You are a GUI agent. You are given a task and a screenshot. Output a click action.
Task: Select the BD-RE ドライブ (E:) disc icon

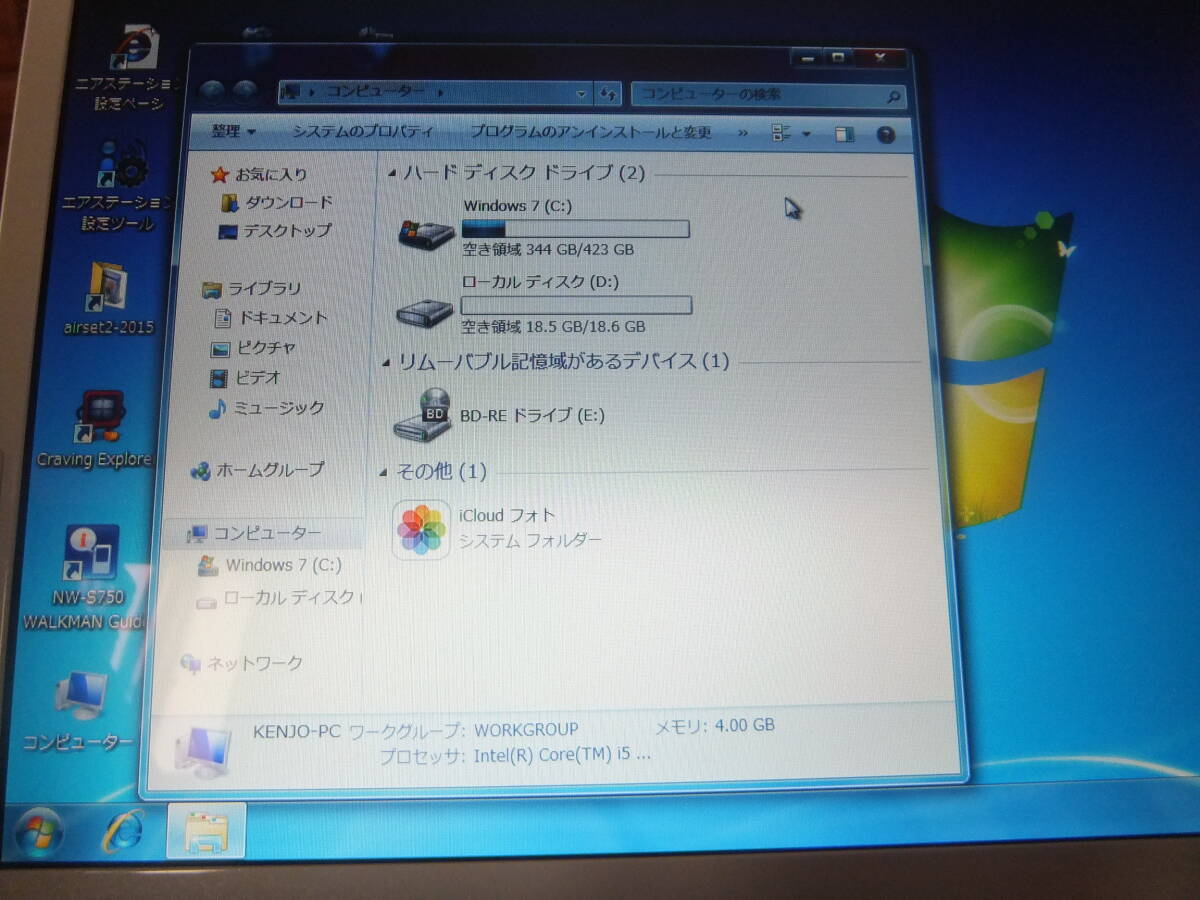click(424, 414)
